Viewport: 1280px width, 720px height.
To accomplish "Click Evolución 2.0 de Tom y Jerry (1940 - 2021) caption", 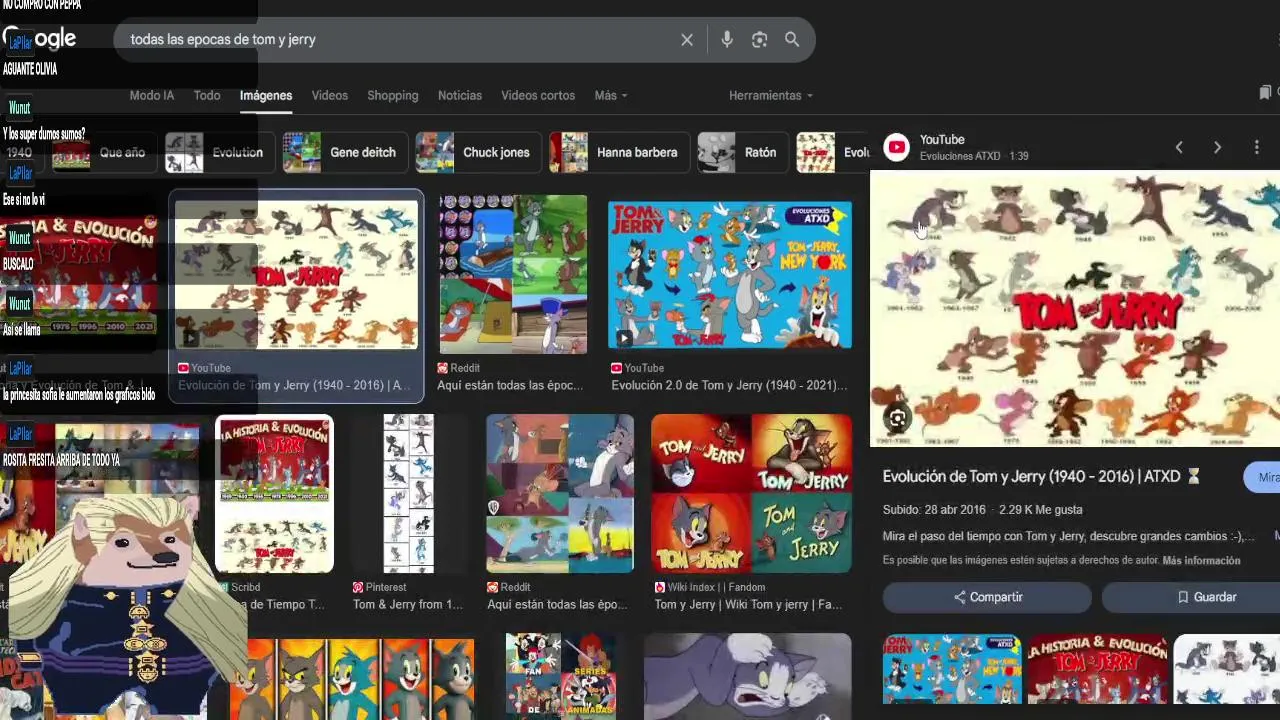I will pyautogui.click(x=729, y=385).
